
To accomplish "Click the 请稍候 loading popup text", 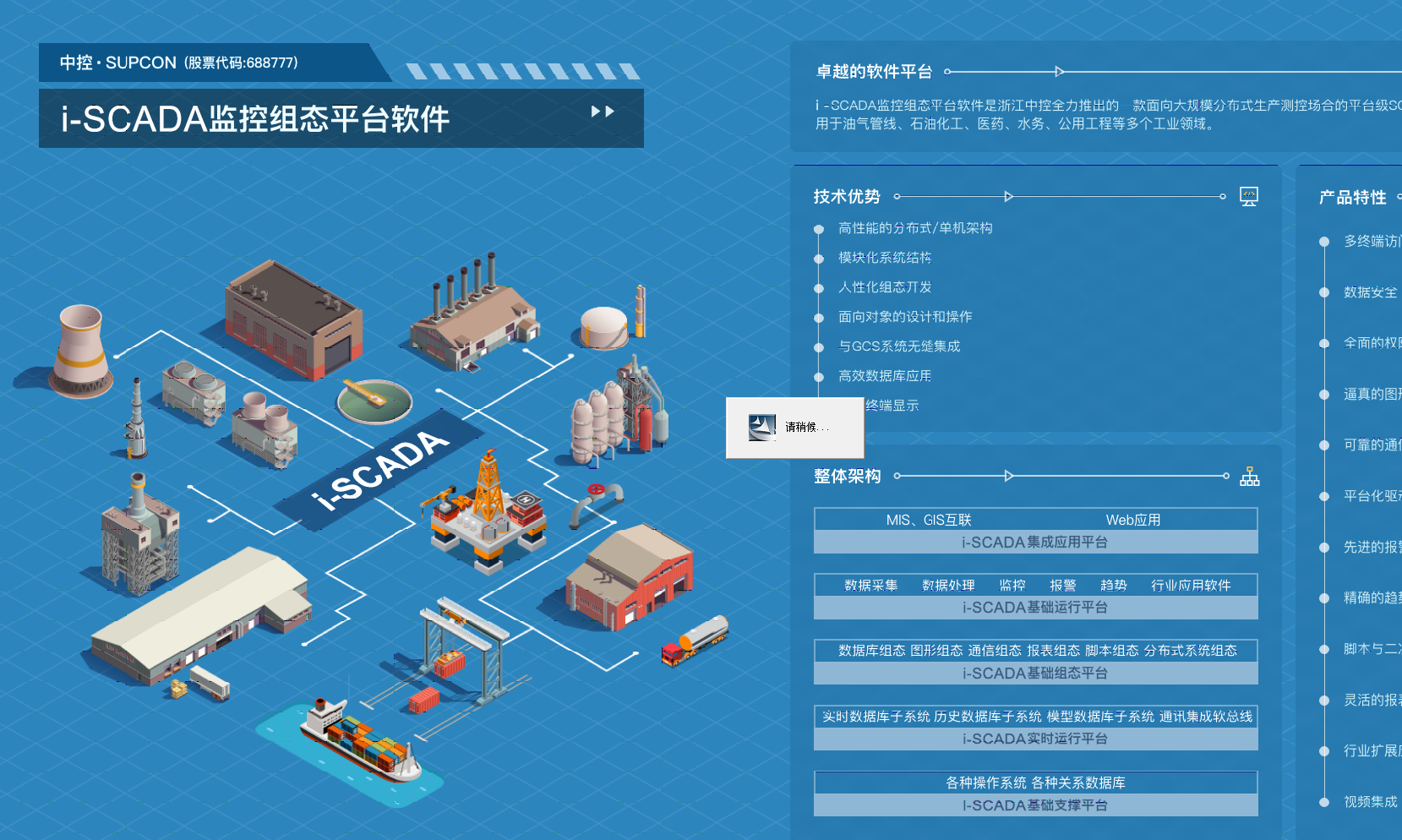I will 807,428.
